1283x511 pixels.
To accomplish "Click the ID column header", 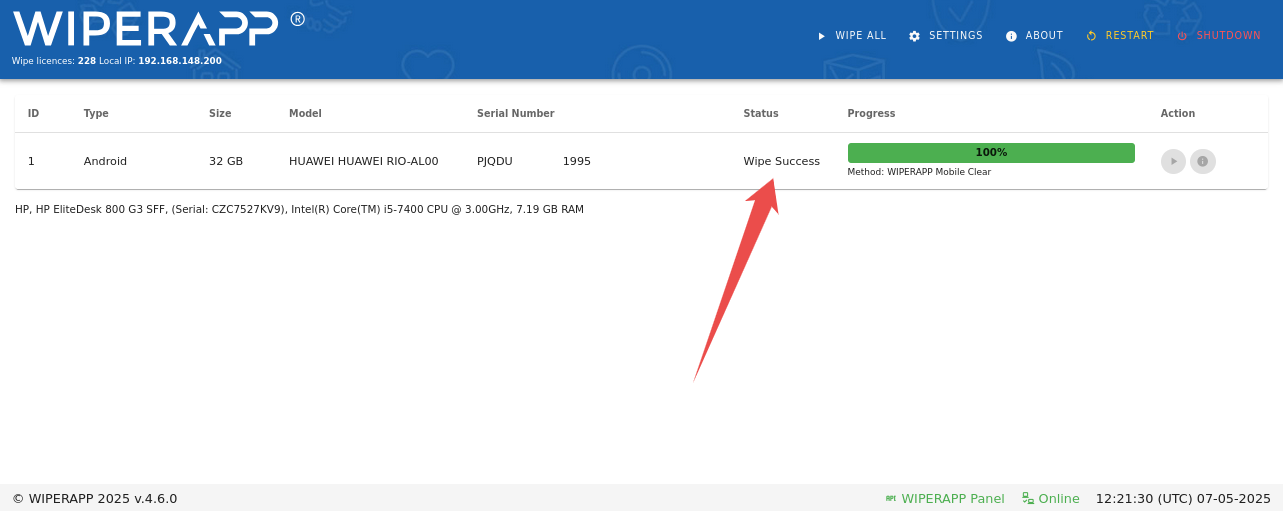I will click(33, 114).
